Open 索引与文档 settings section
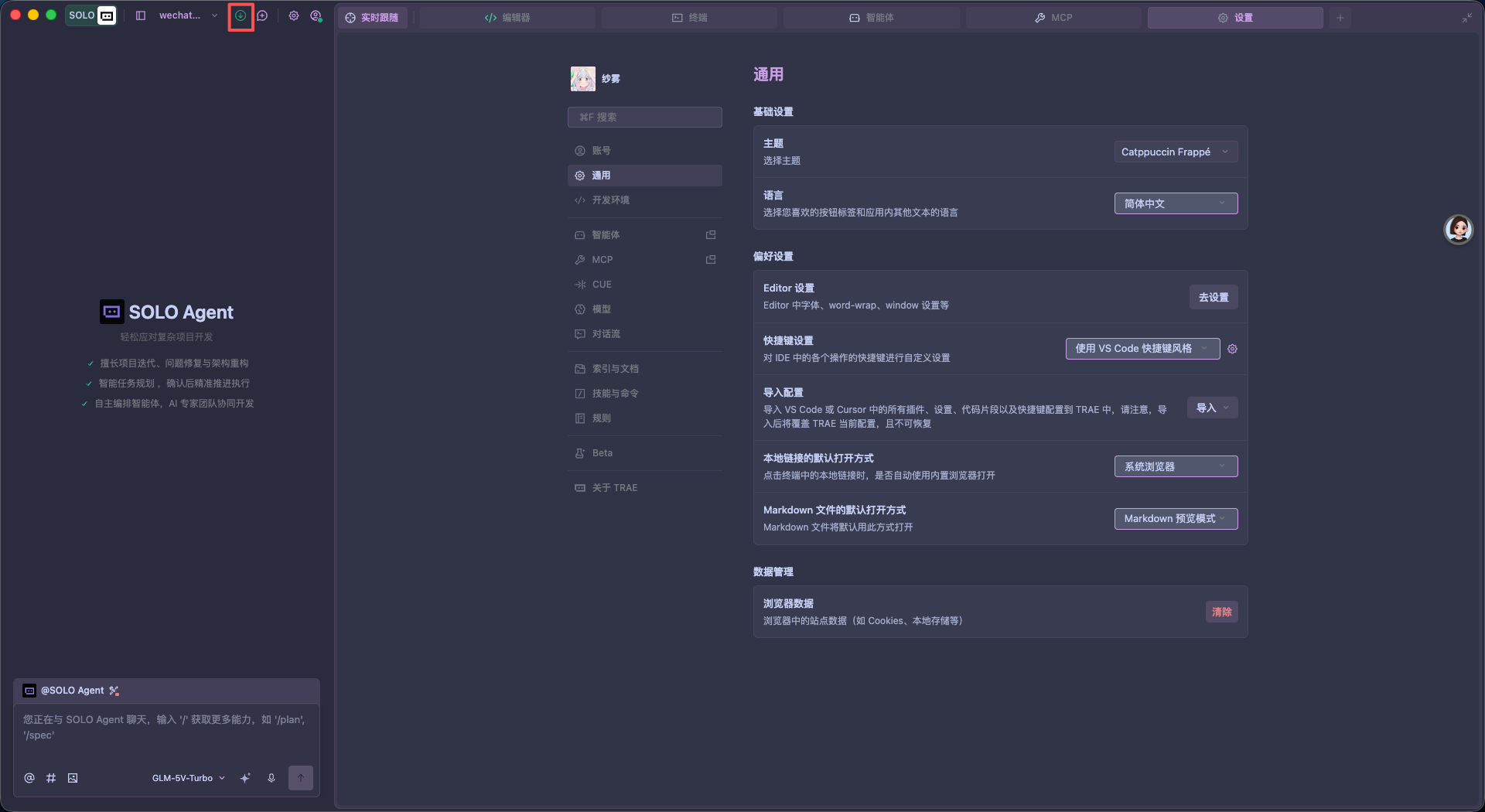Screen dimensions: 1485x812 pyautogui.click(x=645, y=369)
